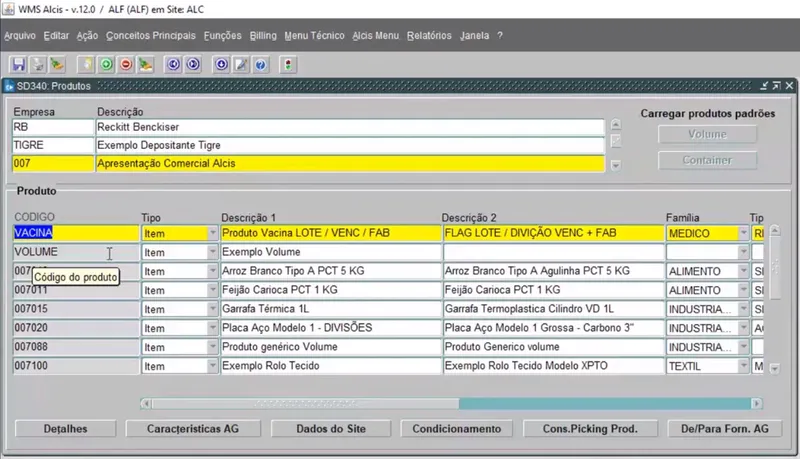Click the second broom (clear record) icon

point(145,65)
